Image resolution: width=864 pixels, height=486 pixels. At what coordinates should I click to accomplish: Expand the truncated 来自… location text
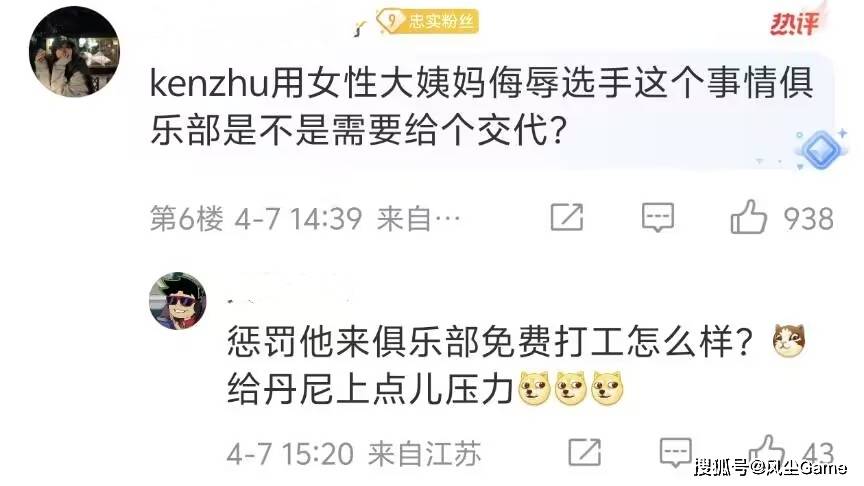coord(418,219)
